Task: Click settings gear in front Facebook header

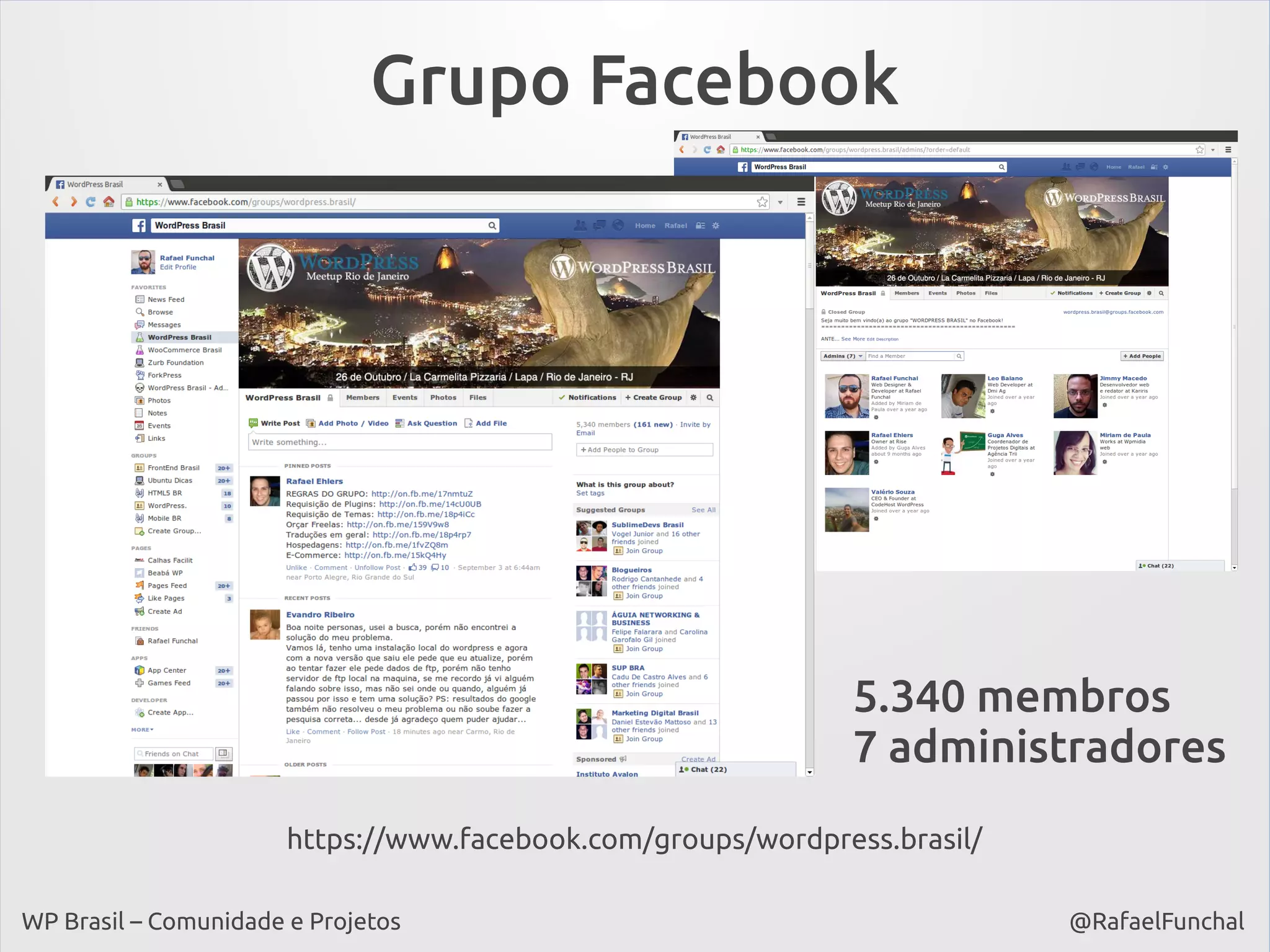Action: 716,226
